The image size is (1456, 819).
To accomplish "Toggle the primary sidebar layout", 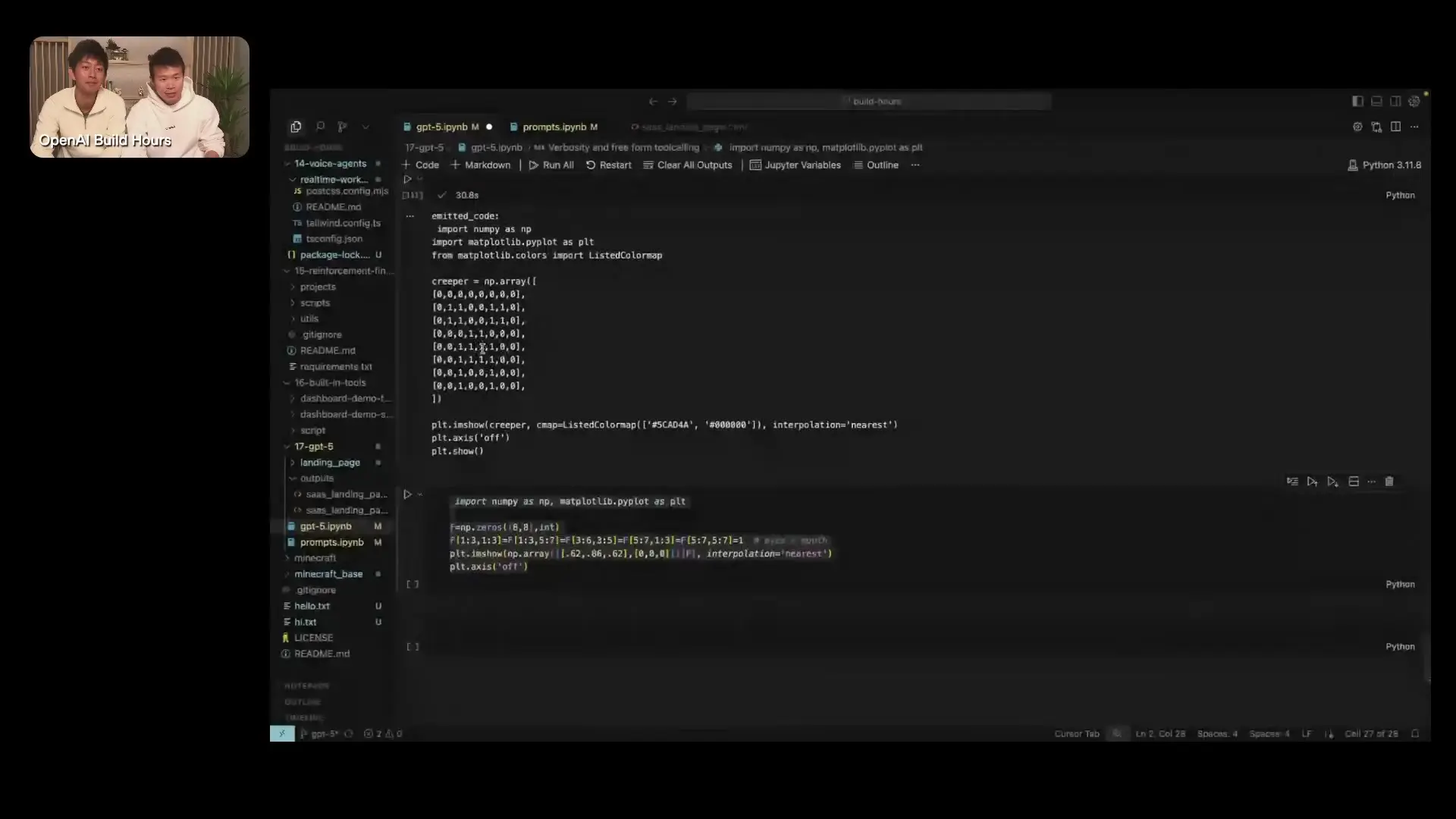I will tap(1357, 101).
